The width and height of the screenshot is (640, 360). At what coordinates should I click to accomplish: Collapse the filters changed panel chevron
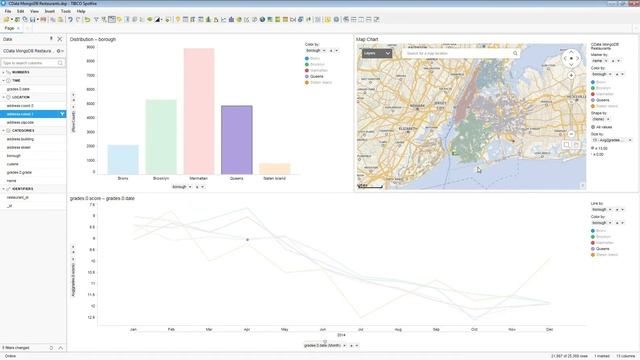point(60,348)
